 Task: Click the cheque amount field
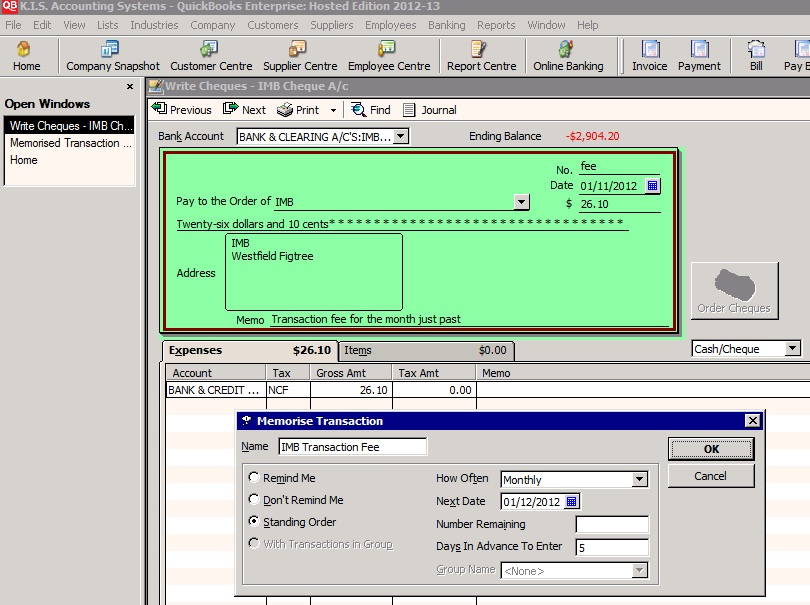click(x=619, y=204)
